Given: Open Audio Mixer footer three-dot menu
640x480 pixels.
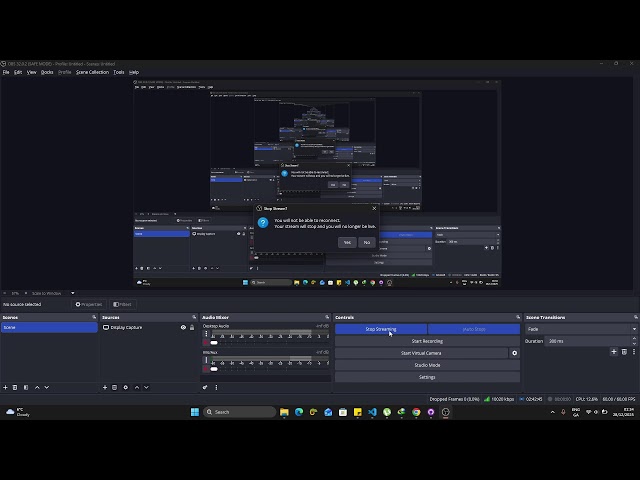Looking at the screenshot, I should point(216,387).
